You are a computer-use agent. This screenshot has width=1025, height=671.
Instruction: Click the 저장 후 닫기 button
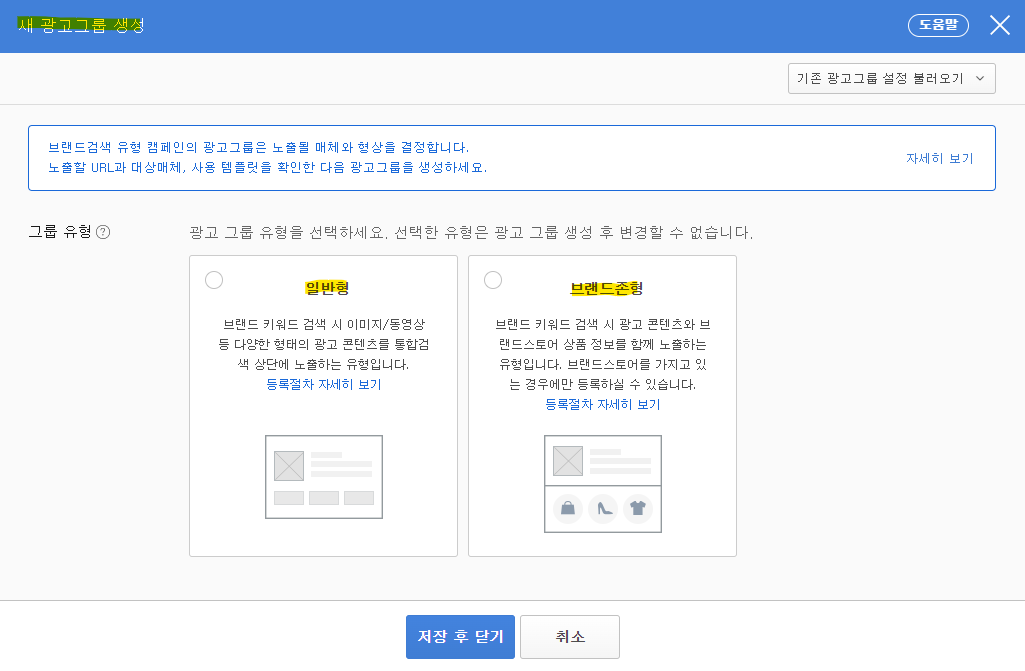pos(460,637)
